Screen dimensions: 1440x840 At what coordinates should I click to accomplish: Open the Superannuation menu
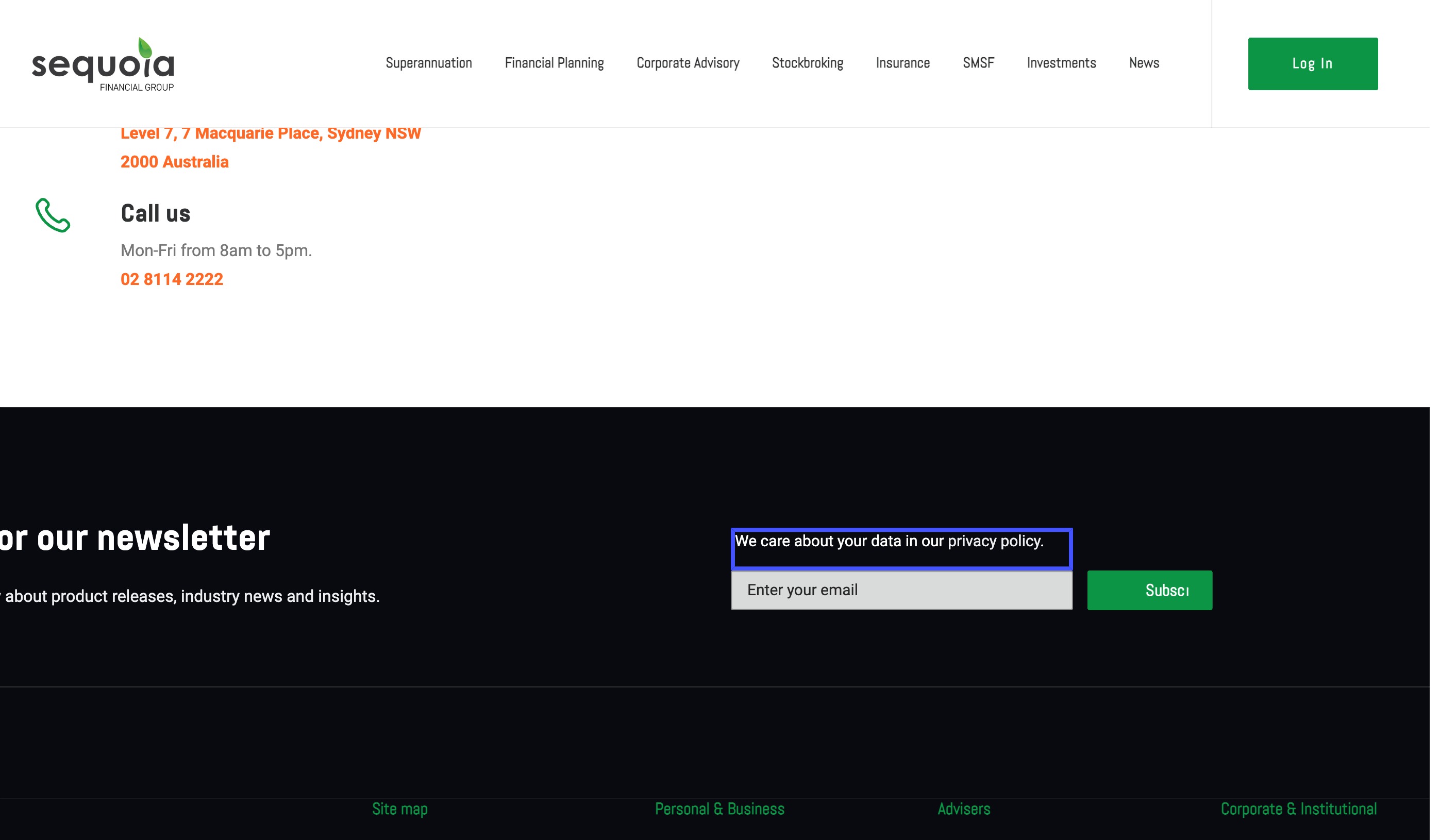[429, 63]
